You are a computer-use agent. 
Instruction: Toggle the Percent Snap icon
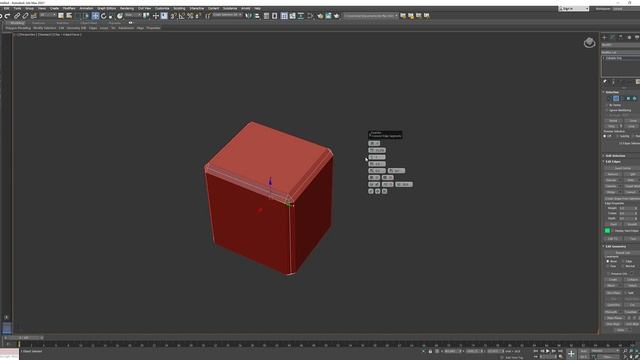190,16
